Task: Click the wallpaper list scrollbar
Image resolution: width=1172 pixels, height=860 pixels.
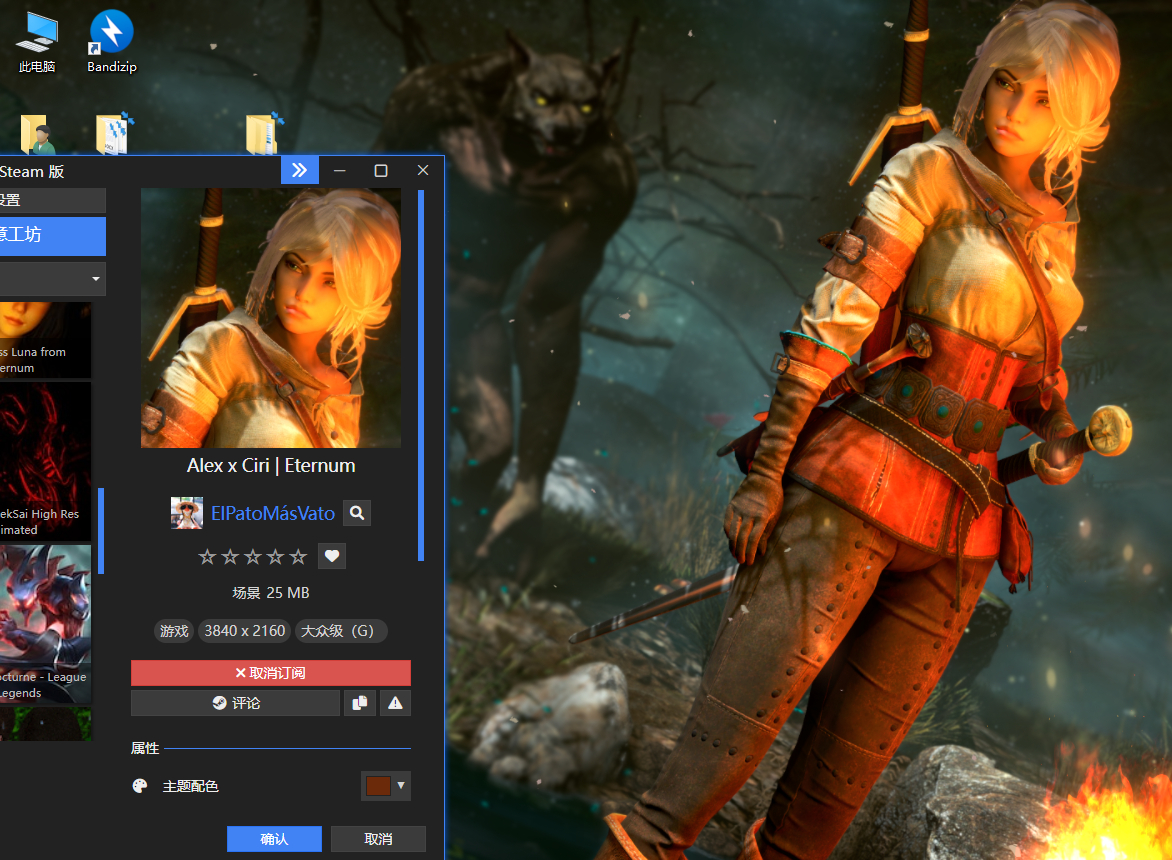Action: (101, 531)
